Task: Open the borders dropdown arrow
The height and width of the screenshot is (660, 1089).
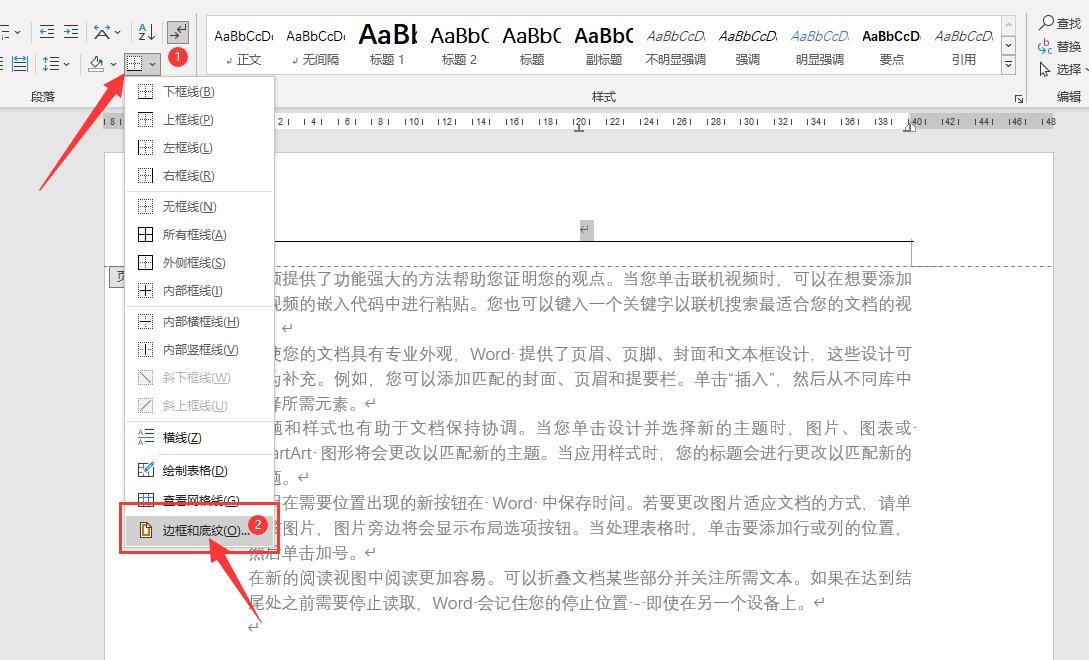Action: pos(151,64)
